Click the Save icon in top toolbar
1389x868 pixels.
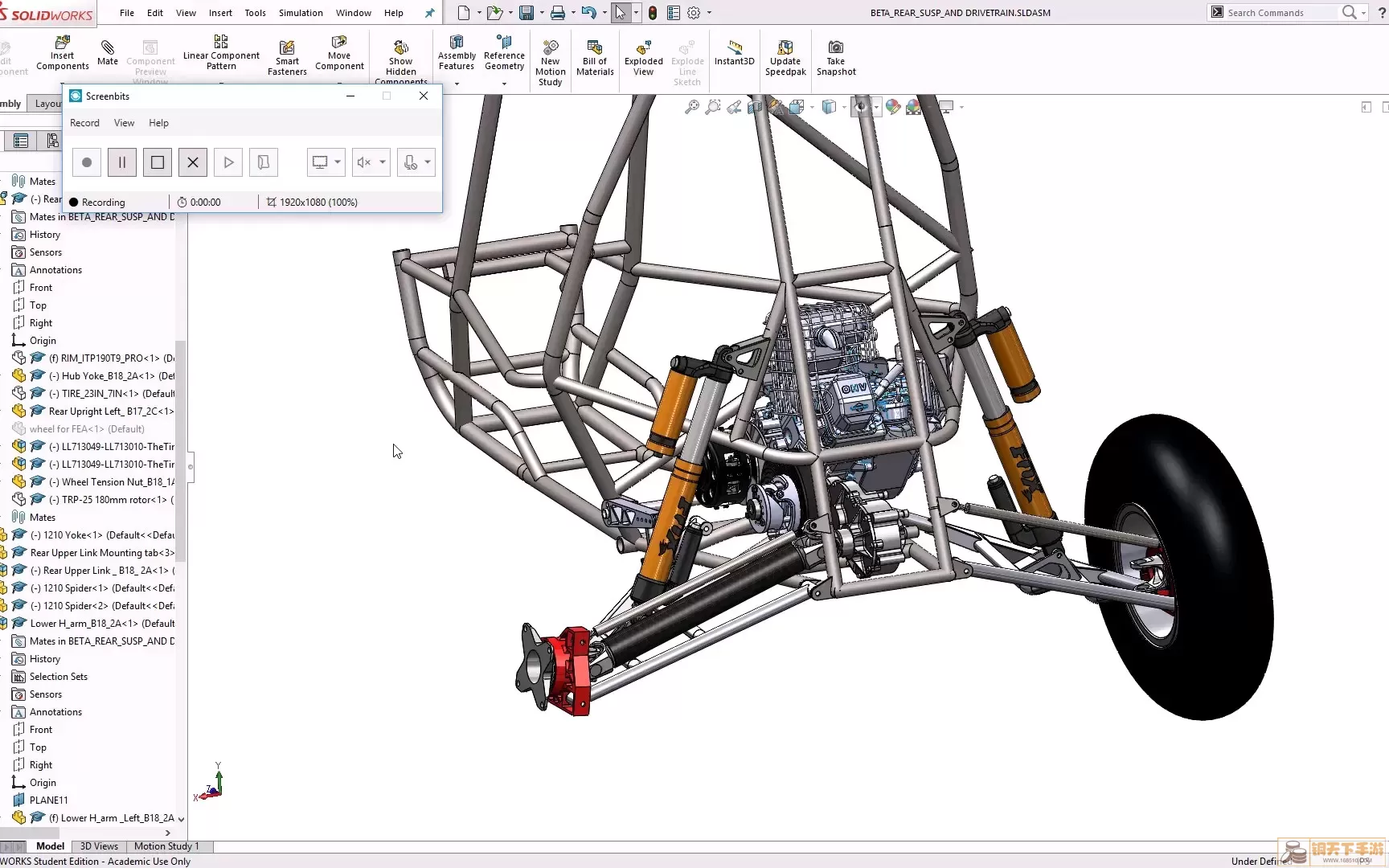527,13
